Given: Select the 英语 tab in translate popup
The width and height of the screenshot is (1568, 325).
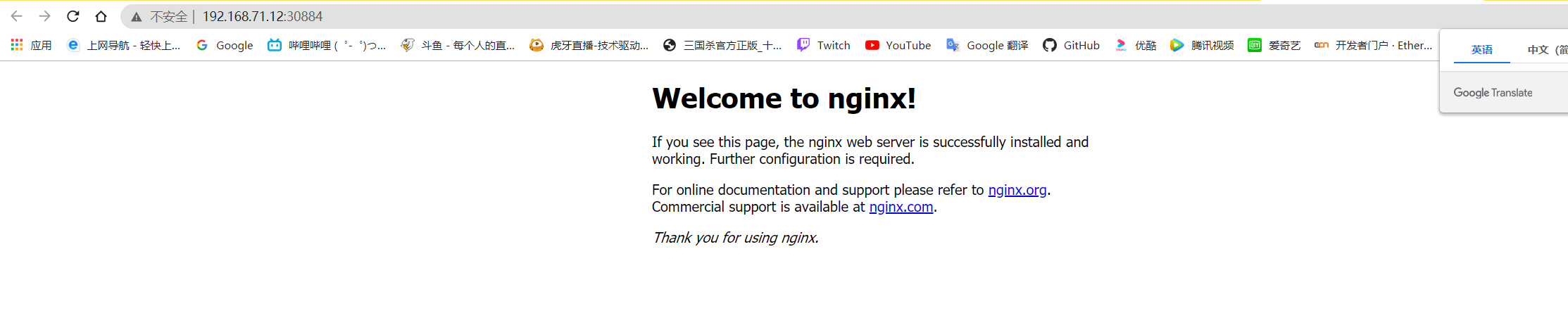Looking at the screenshot, I should tap(1481, 49).
